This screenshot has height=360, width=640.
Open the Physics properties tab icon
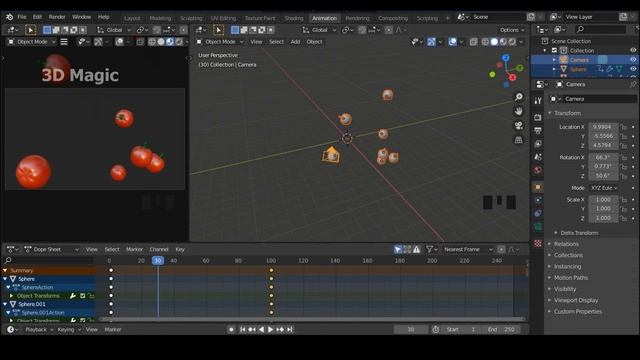click(538, 200)
